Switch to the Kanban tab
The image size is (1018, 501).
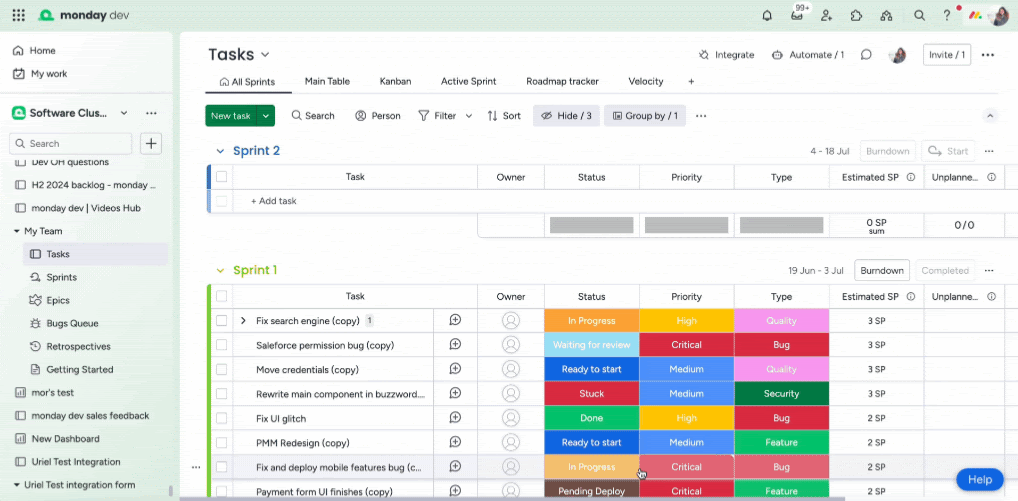pos(395,82)
